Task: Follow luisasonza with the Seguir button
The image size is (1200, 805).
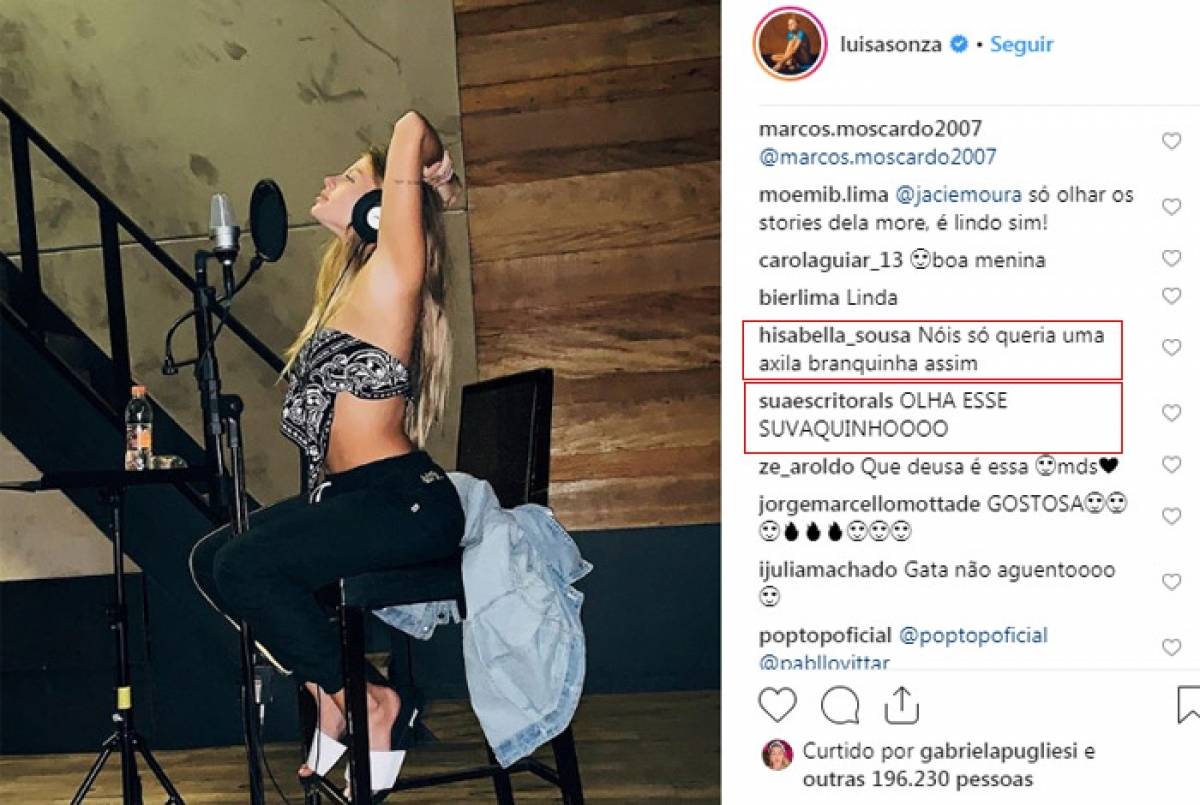Action: point(1021,45)
